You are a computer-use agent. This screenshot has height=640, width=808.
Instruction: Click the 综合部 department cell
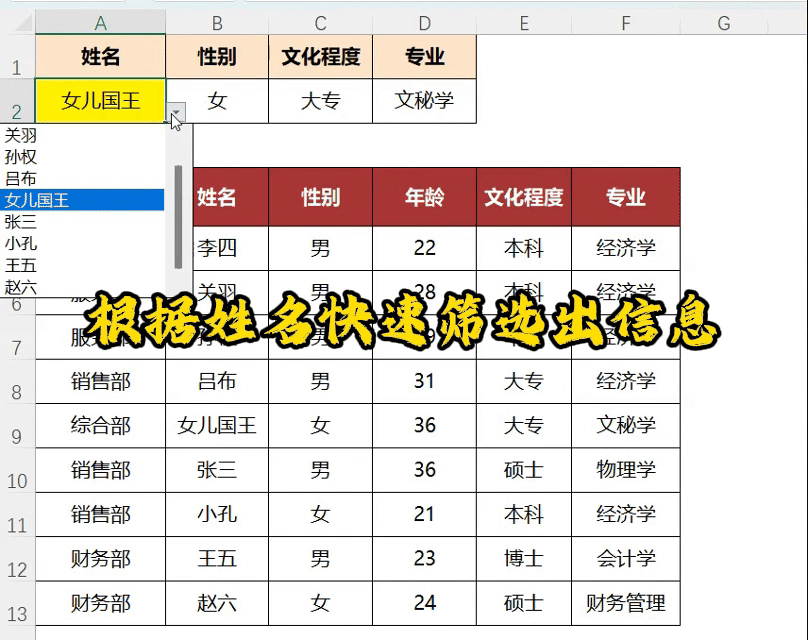100,426
